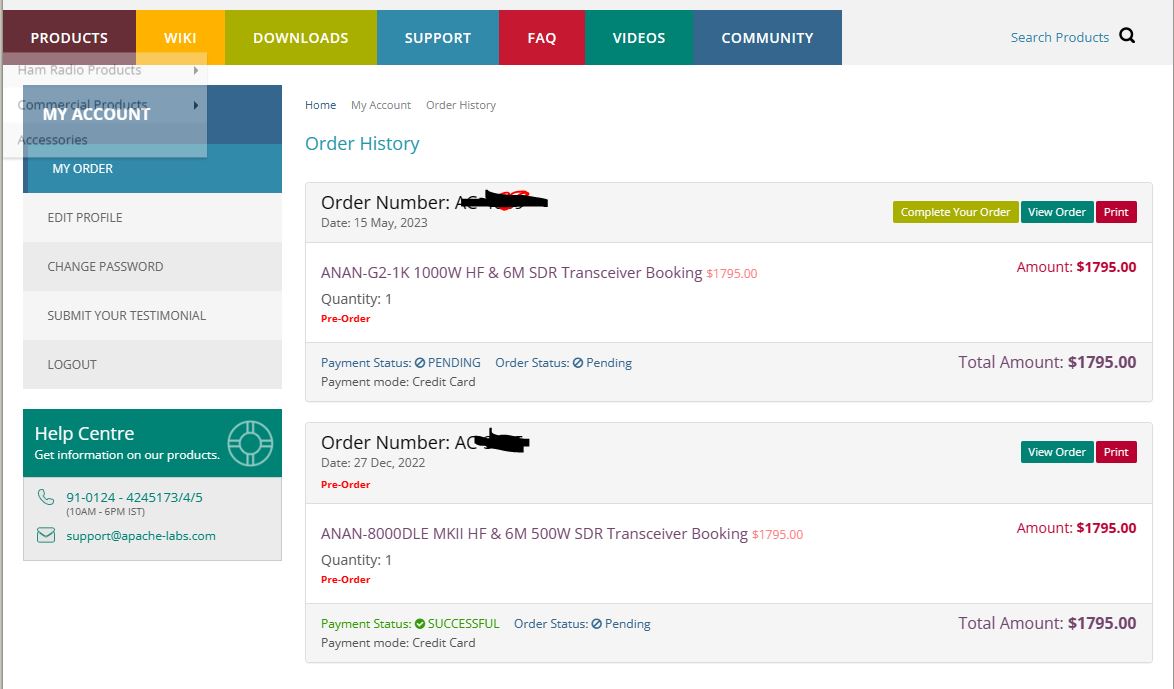Click 'Total Amount: $1795.00' of first order
The width and height of the screenshot is (1174, 689).
coord(1047,362)
